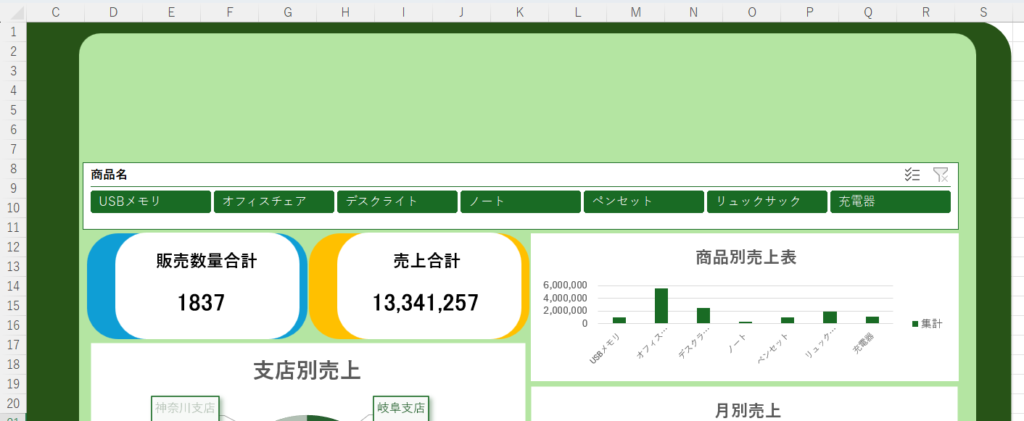The image size is (1024, 421).
Task: Click the slicer clear filter icon
Action: tap(940, 174)
